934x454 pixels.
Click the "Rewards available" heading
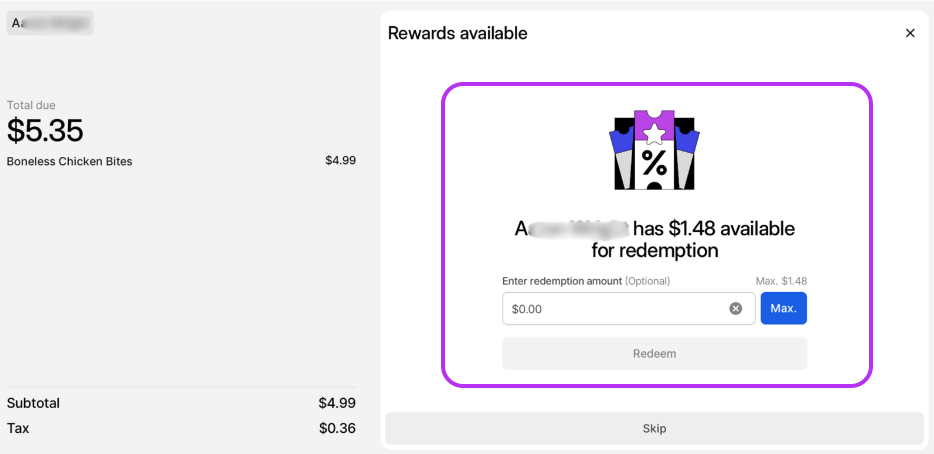click(457, 33)
